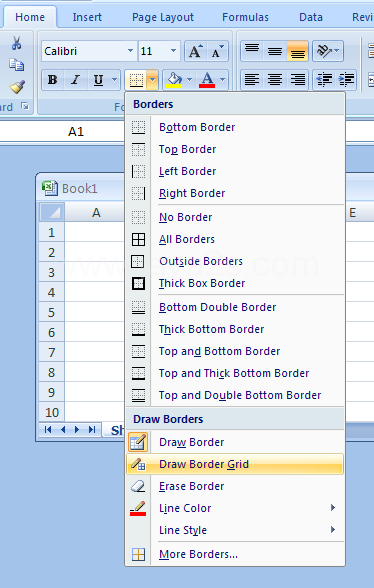Screen dimensions: 374x588
Task: Apply the Fill Color paint bucket
Action: 174,80
